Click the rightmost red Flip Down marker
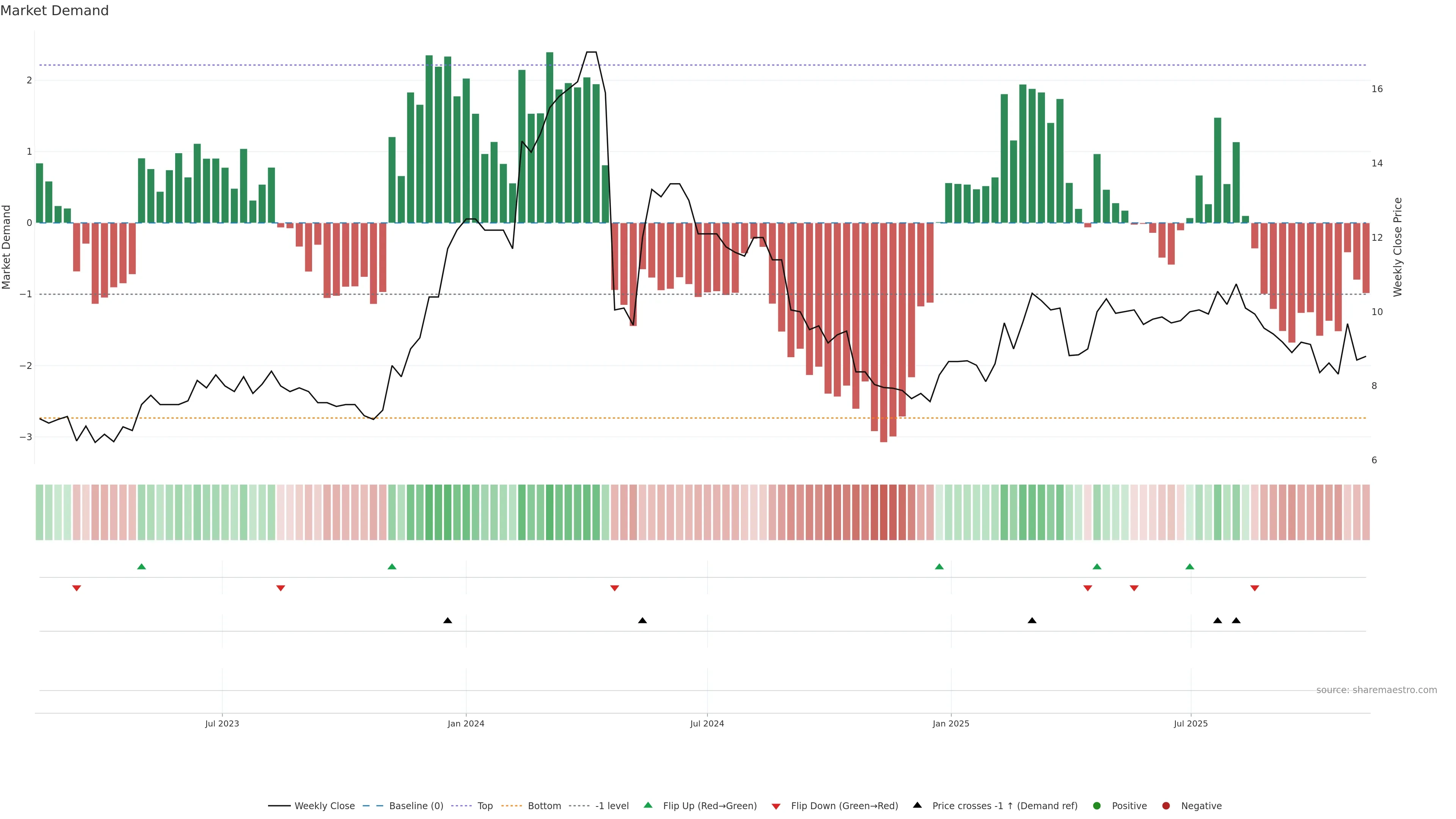 [1255, 588]
